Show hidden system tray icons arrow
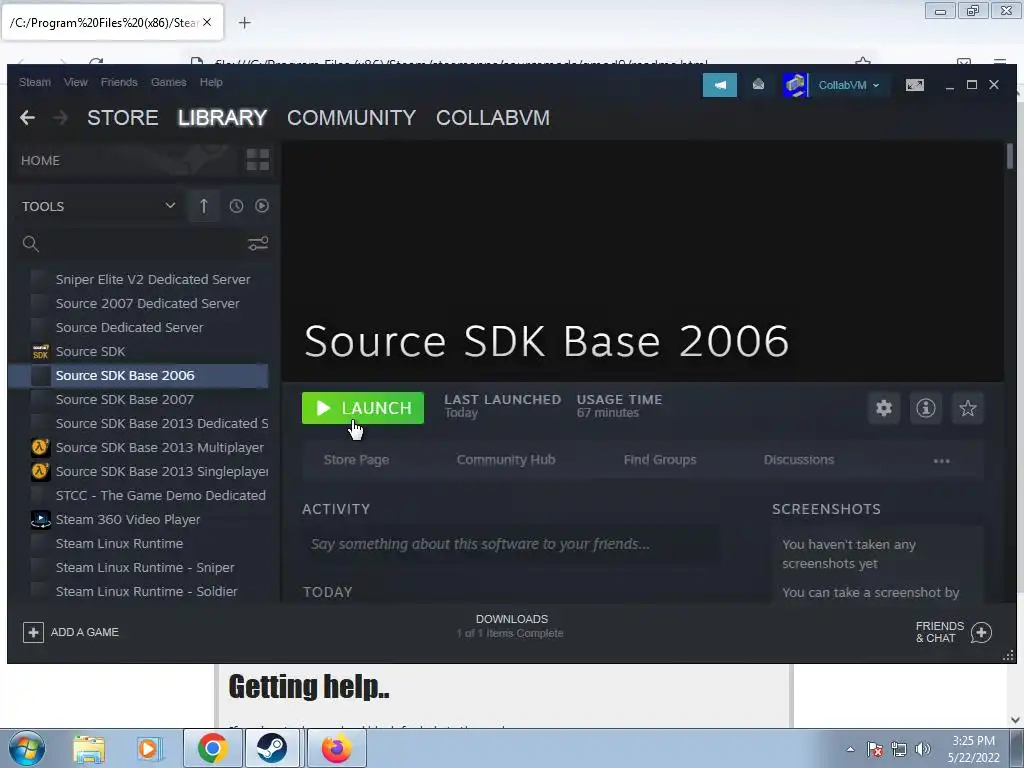 (850, 750)
